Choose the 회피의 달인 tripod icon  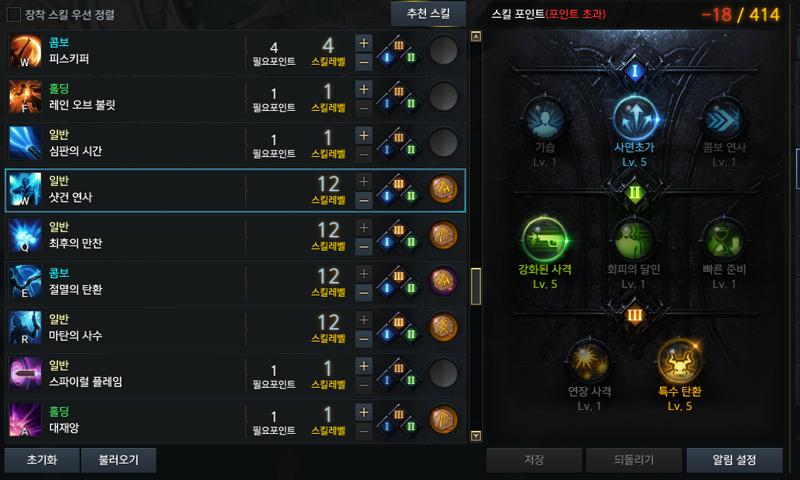[634, 240]
